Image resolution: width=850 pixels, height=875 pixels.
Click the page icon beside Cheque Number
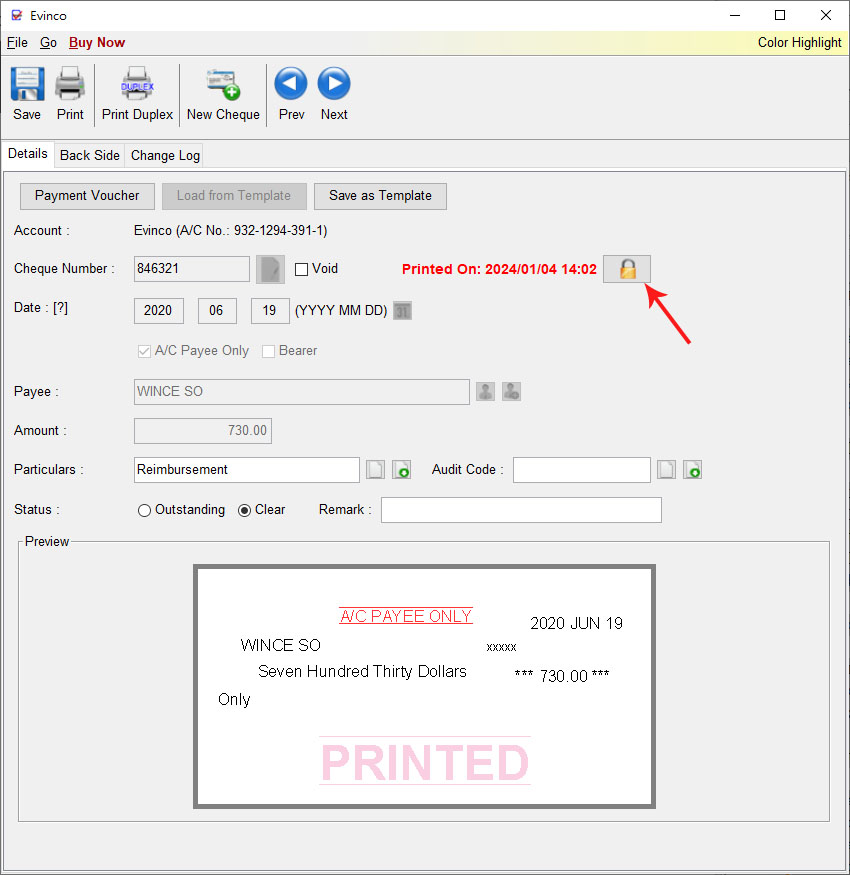(270, 269)
